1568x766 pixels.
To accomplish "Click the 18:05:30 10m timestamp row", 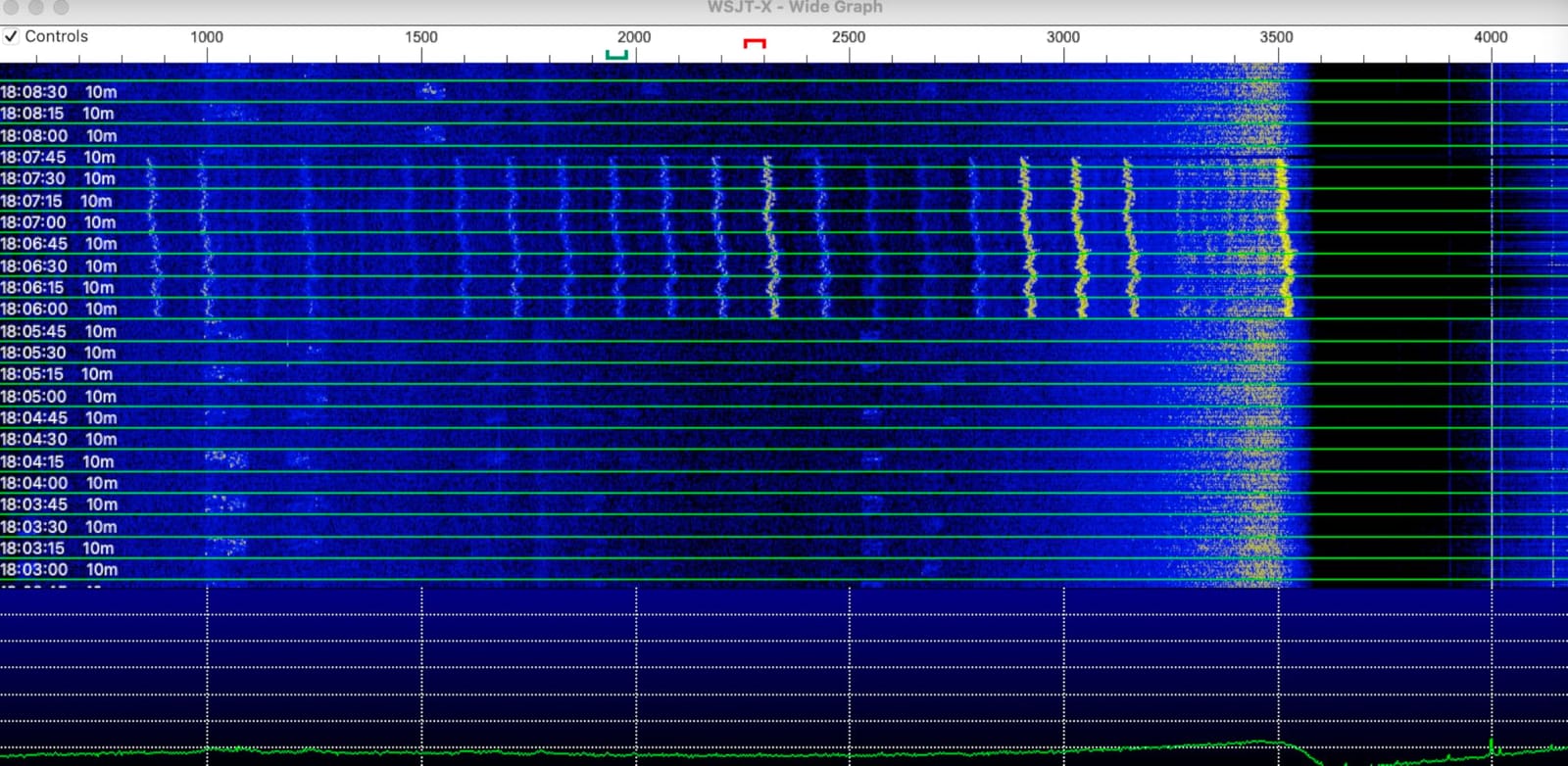I will (58, 353).
